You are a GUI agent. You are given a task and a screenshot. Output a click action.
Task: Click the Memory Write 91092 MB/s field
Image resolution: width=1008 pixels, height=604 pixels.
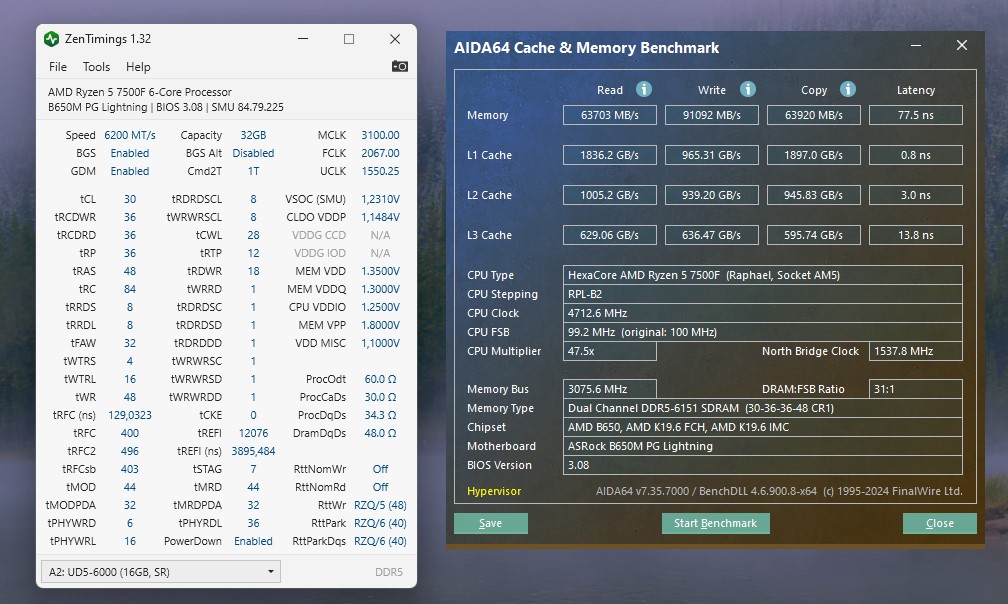(712, 115)
